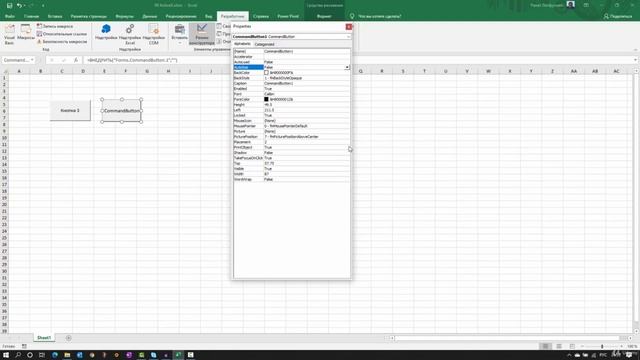Screen dimensions: 640x360
Task: Open the Review (Рецензирование) tab
Action: (181, 16)
